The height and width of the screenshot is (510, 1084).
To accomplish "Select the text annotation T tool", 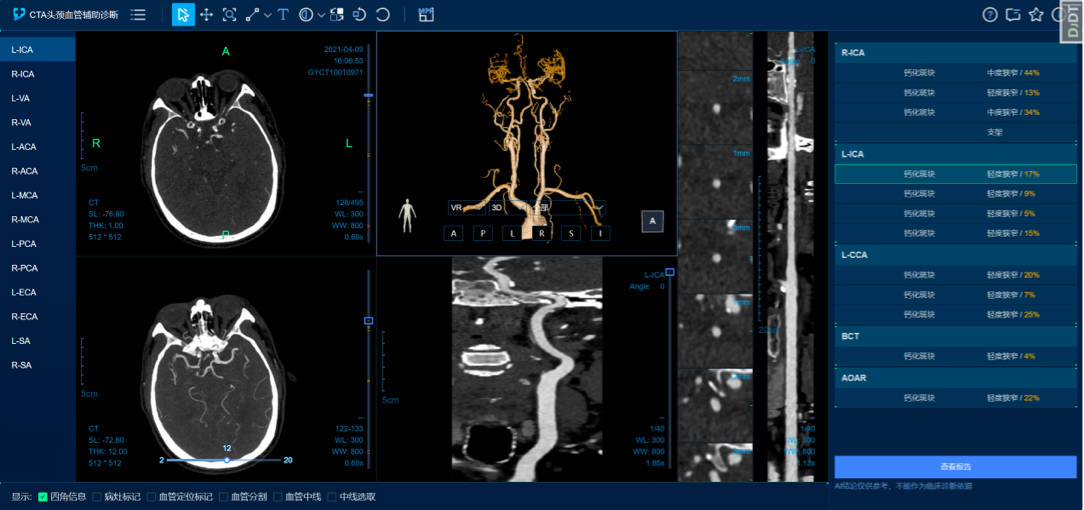I will click(x=283, y=15).
